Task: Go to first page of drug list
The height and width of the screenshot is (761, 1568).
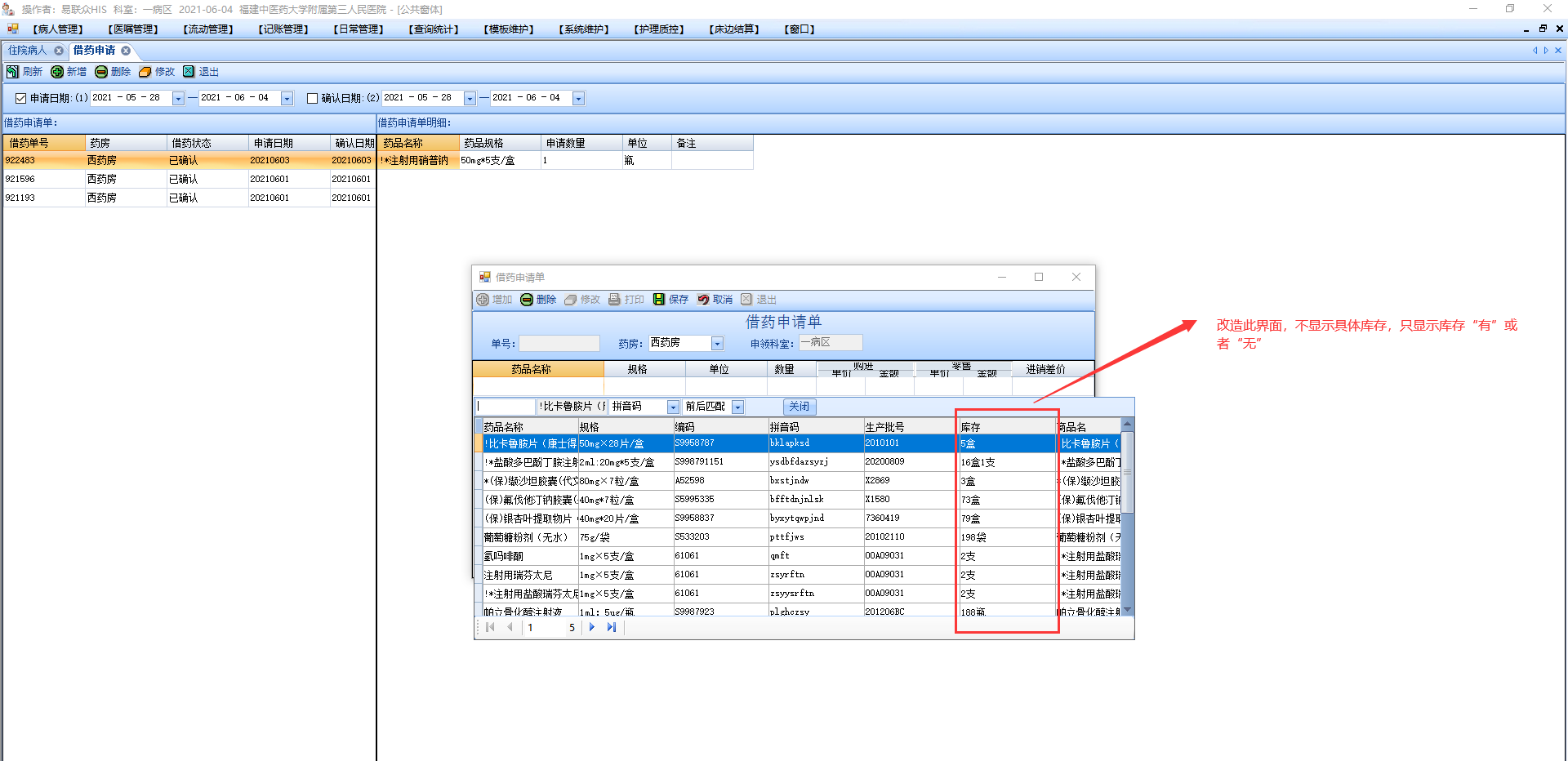Action: pos(490,627)
